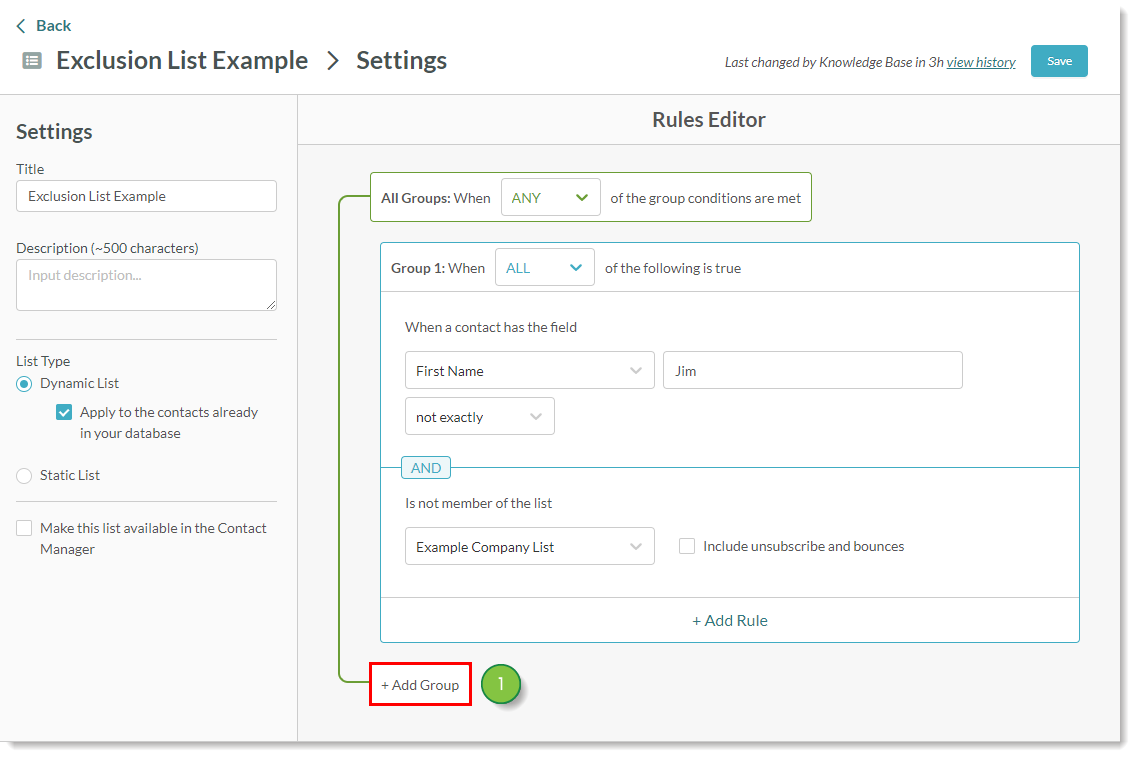The width and height of the screenshot is (1135, 757).
Task: Uncheck Apply to the contacts already in database
Action: (64, 412)
